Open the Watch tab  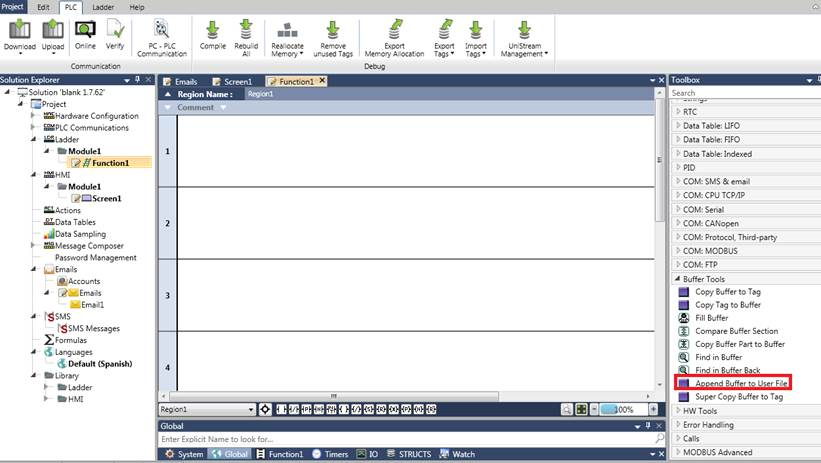pyautogui.click(x=458, y=454)
